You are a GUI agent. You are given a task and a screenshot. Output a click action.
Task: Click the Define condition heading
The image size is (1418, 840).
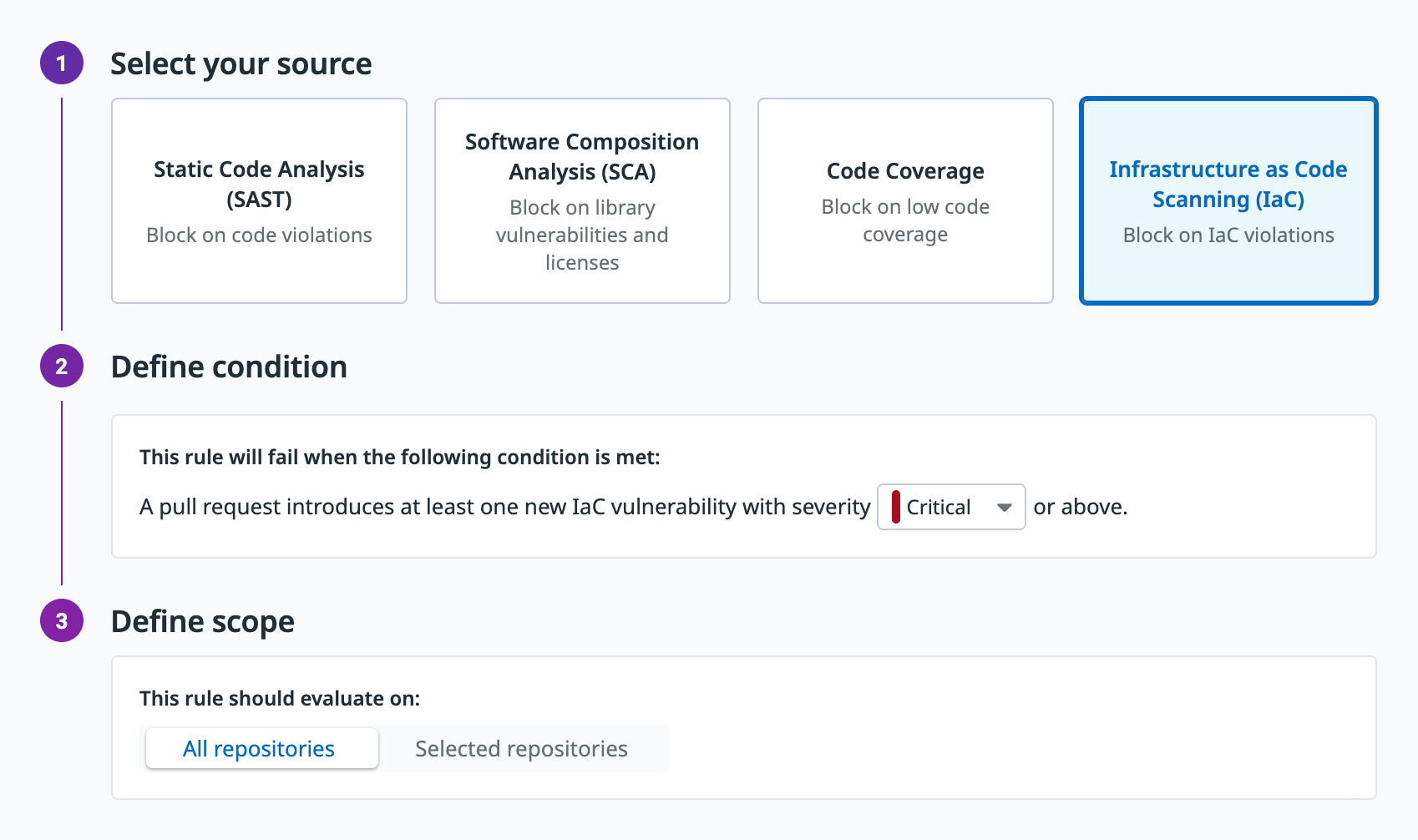pyautogui.click(x=229, y=367)
